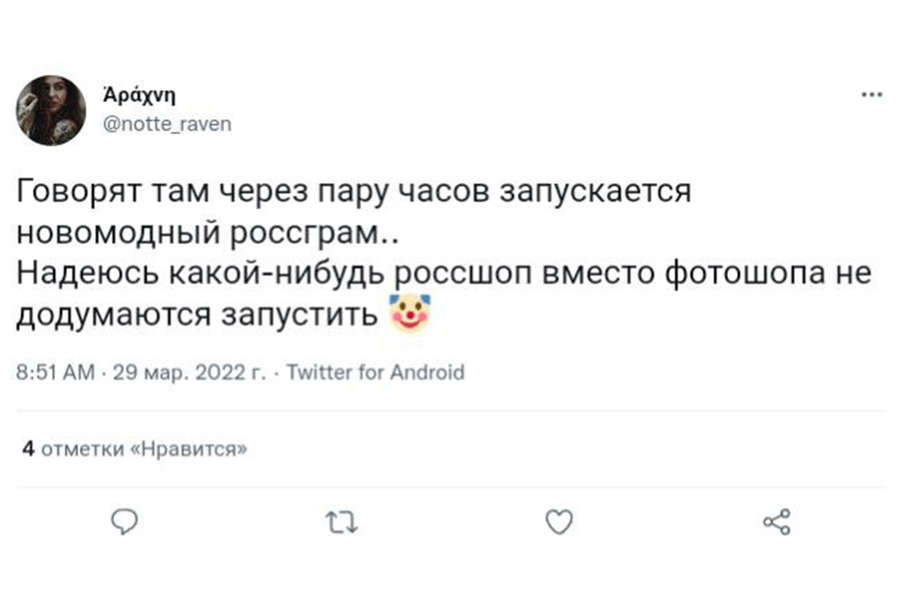
Task: Like the tweet with the heart icon
Action: [561, 521]
